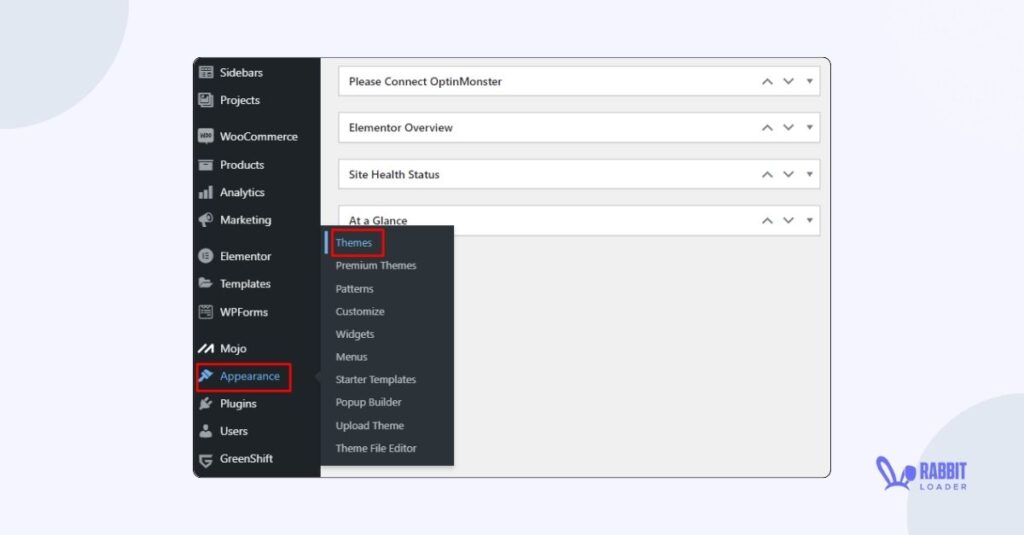Open the Products menu label

coord(242,165)
